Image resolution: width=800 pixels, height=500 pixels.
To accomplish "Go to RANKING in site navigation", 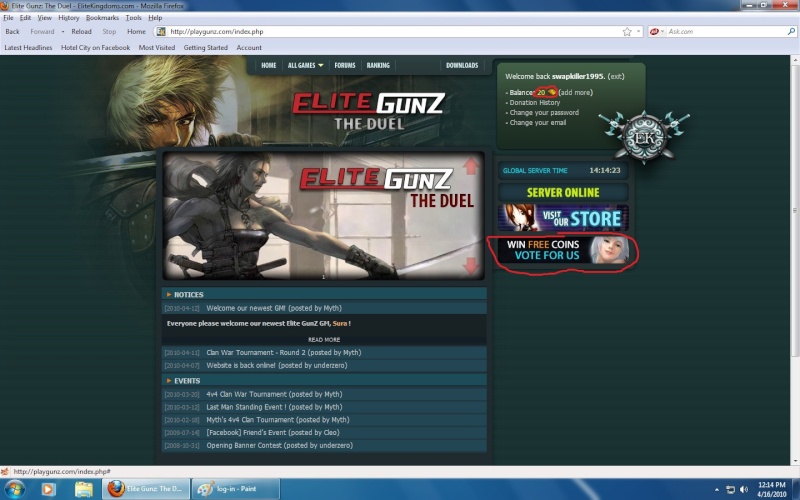I will pos(378,65).
